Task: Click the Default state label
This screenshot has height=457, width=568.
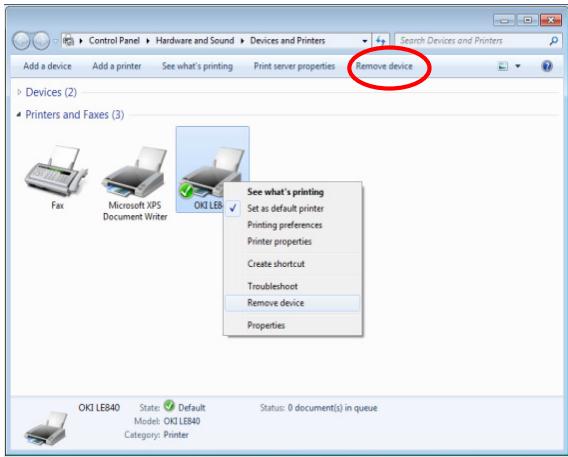Action: [x=192, y=408]
